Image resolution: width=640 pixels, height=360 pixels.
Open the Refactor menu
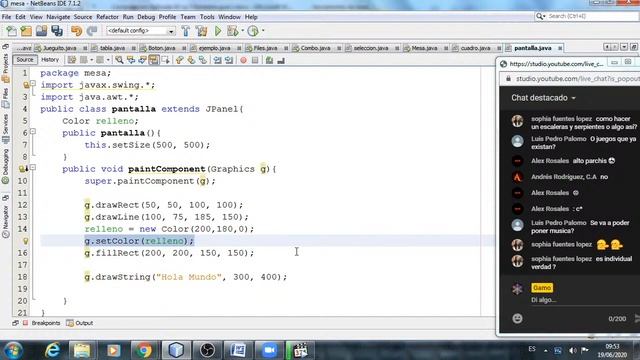click(x=107, y=17)
